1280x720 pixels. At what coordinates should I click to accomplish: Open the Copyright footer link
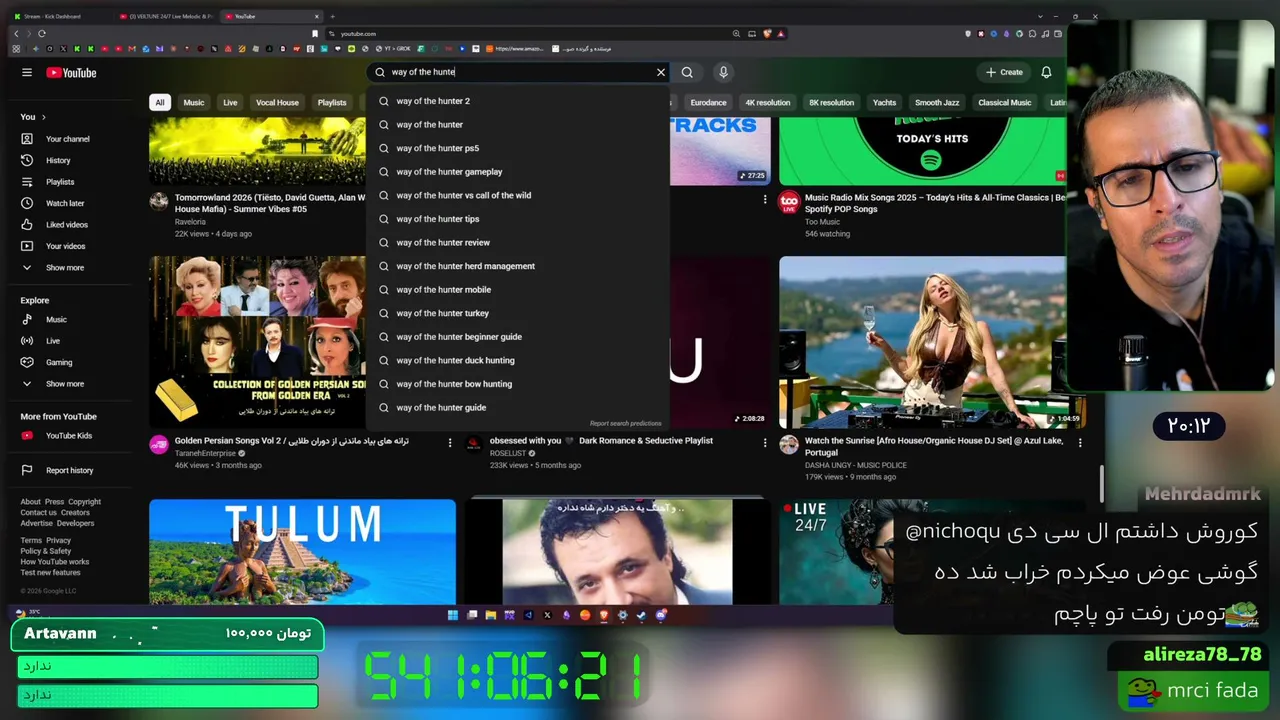[85, 502]
